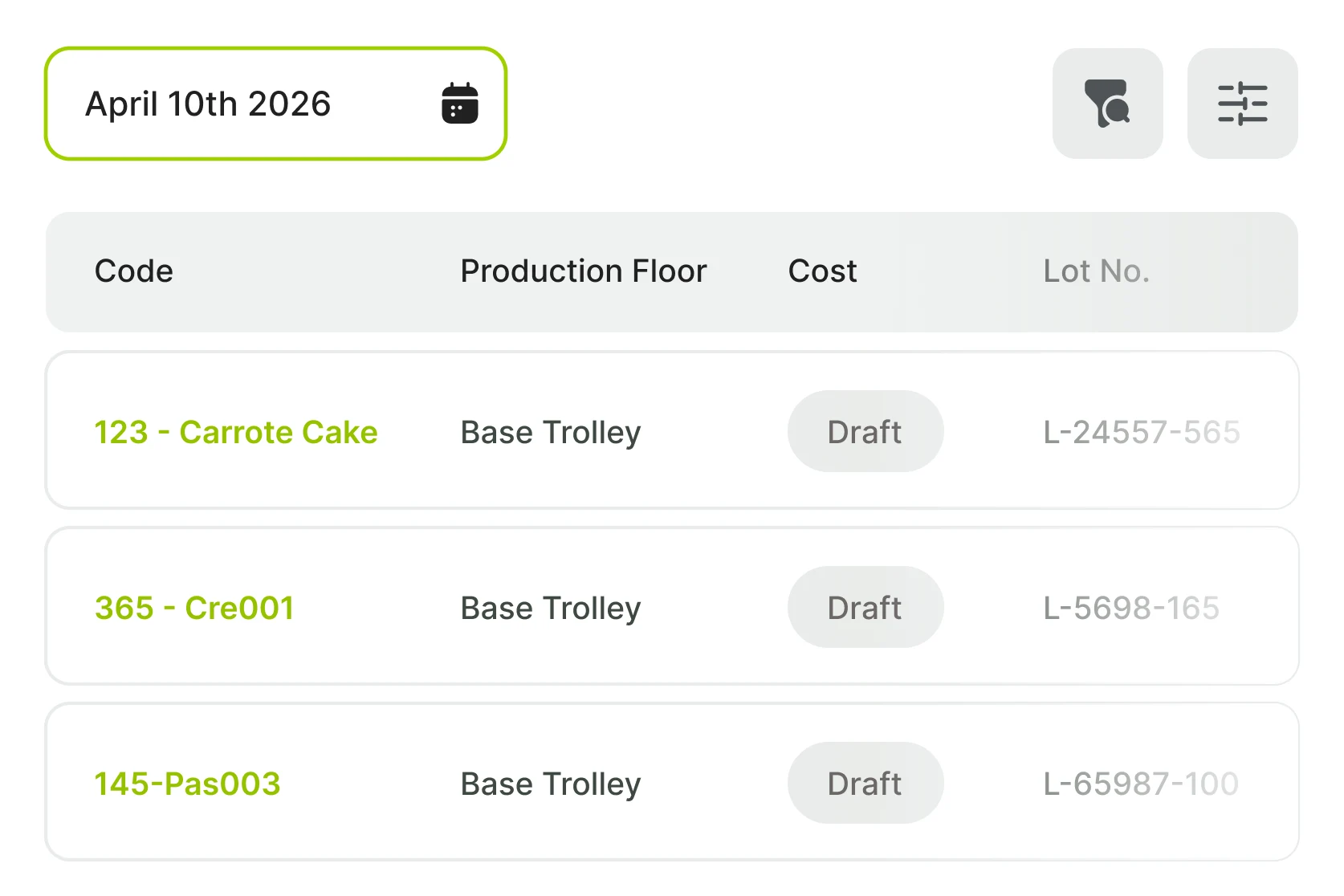
Task: Sort by the Production Floor column header
Action: tap(584, 271)
